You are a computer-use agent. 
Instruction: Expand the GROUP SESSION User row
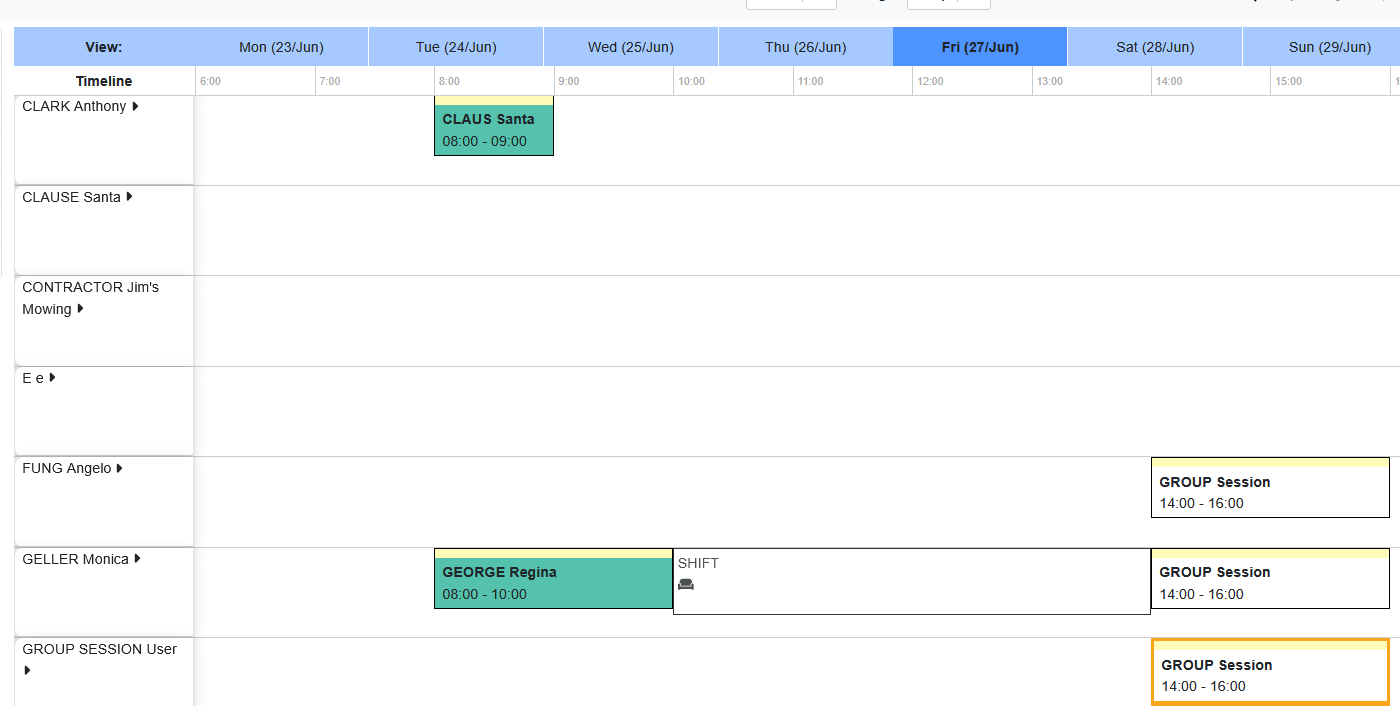click(x=25, y=669)
